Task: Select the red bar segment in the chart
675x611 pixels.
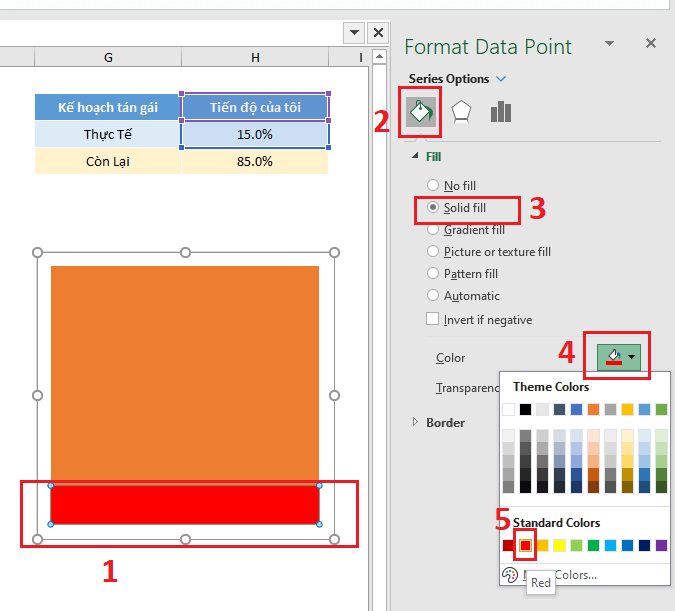Action: (185, 505)
